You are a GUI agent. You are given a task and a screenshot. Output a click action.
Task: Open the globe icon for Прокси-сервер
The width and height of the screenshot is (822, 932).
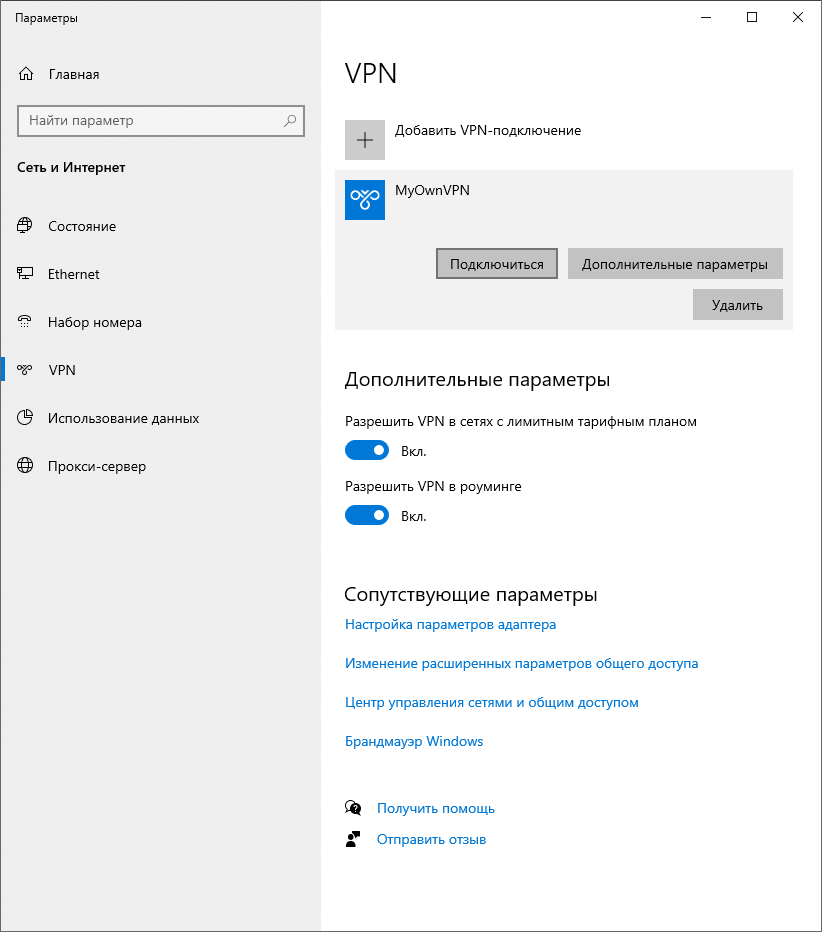click(x=24, y=465)
